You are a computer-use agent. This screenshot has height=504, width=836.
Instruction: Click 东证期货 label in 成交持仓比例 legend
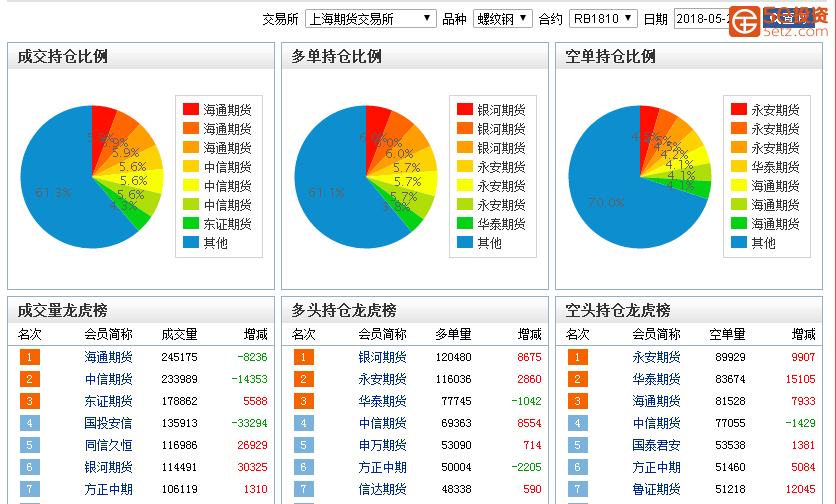click(x=227, y=224)
